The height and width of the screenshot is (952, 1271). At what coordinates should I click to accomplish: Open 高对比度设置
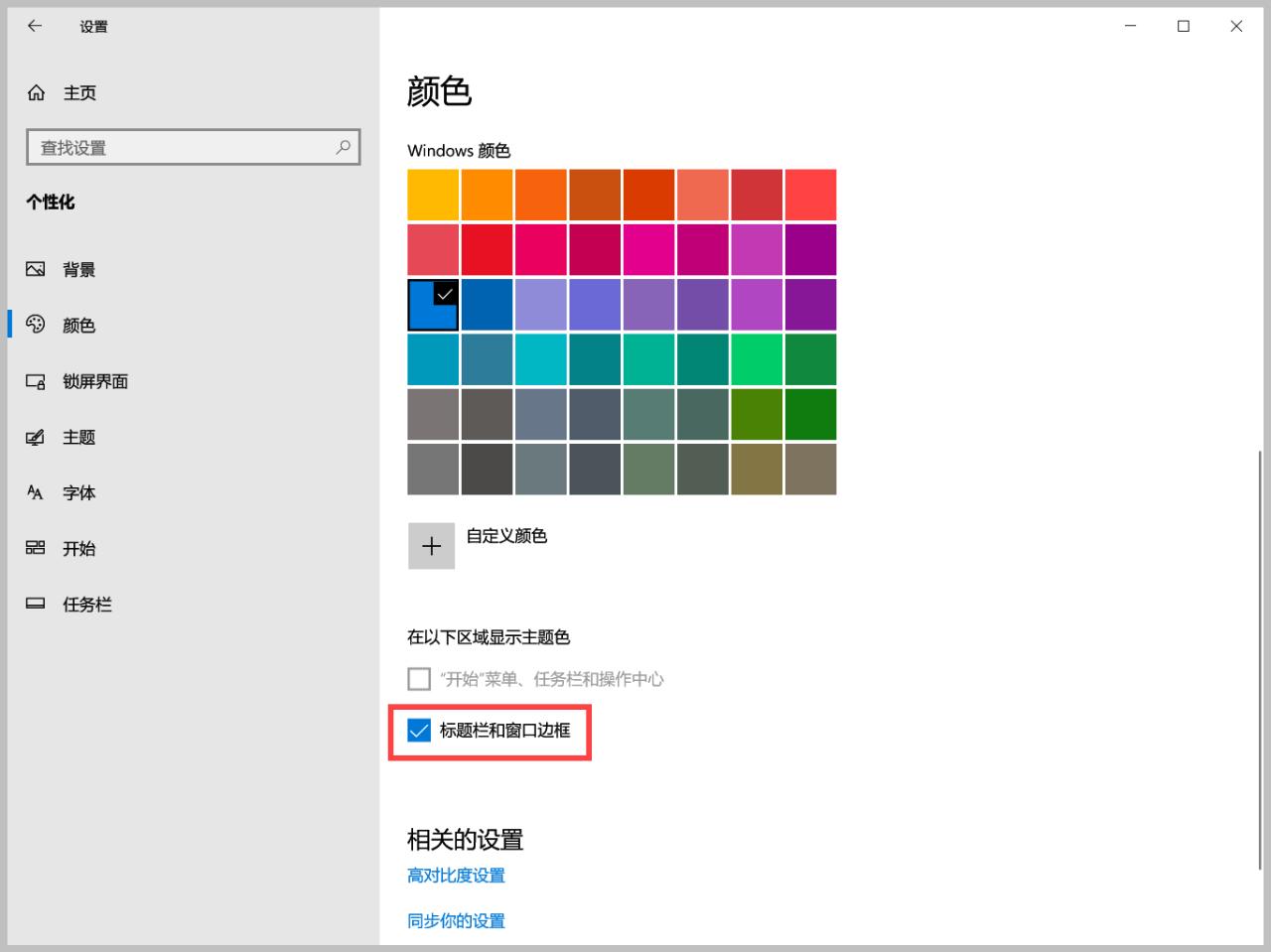455,876
